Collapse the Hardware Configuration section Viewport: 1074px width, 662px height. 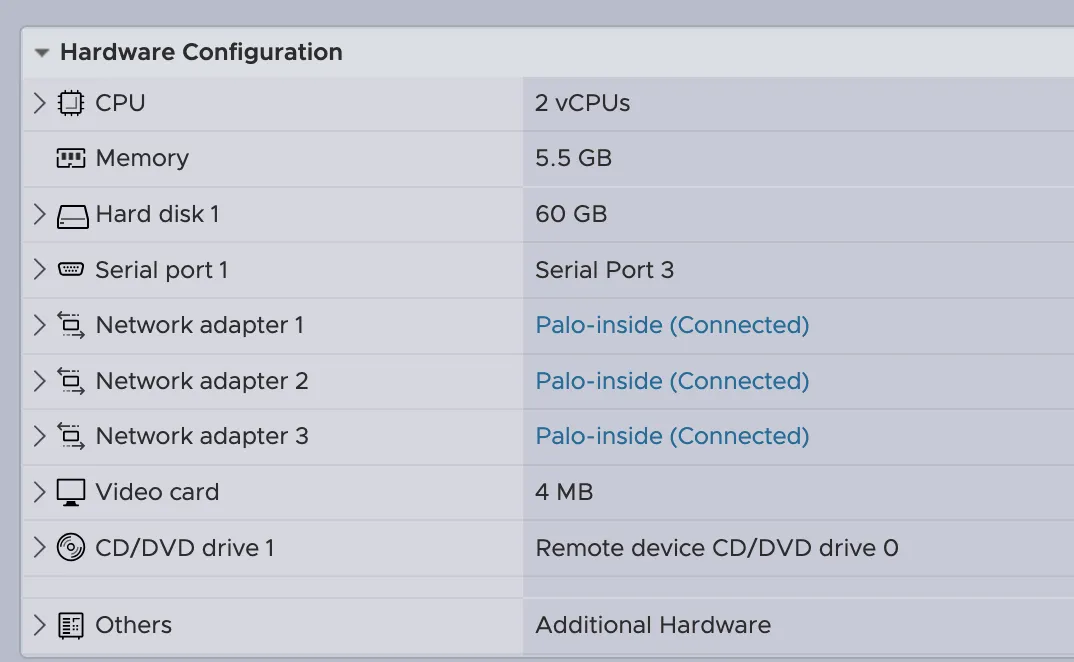[x=41, y=53]
